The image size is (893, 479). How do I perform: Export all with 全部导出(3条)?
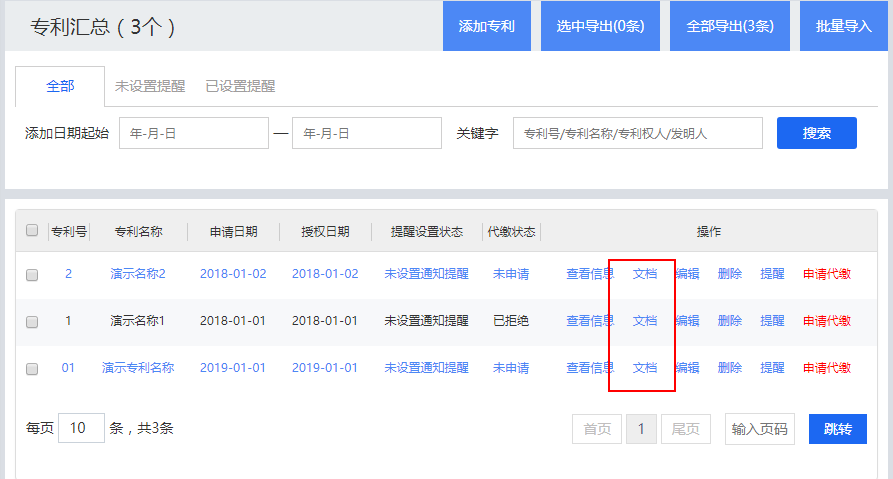730,26
